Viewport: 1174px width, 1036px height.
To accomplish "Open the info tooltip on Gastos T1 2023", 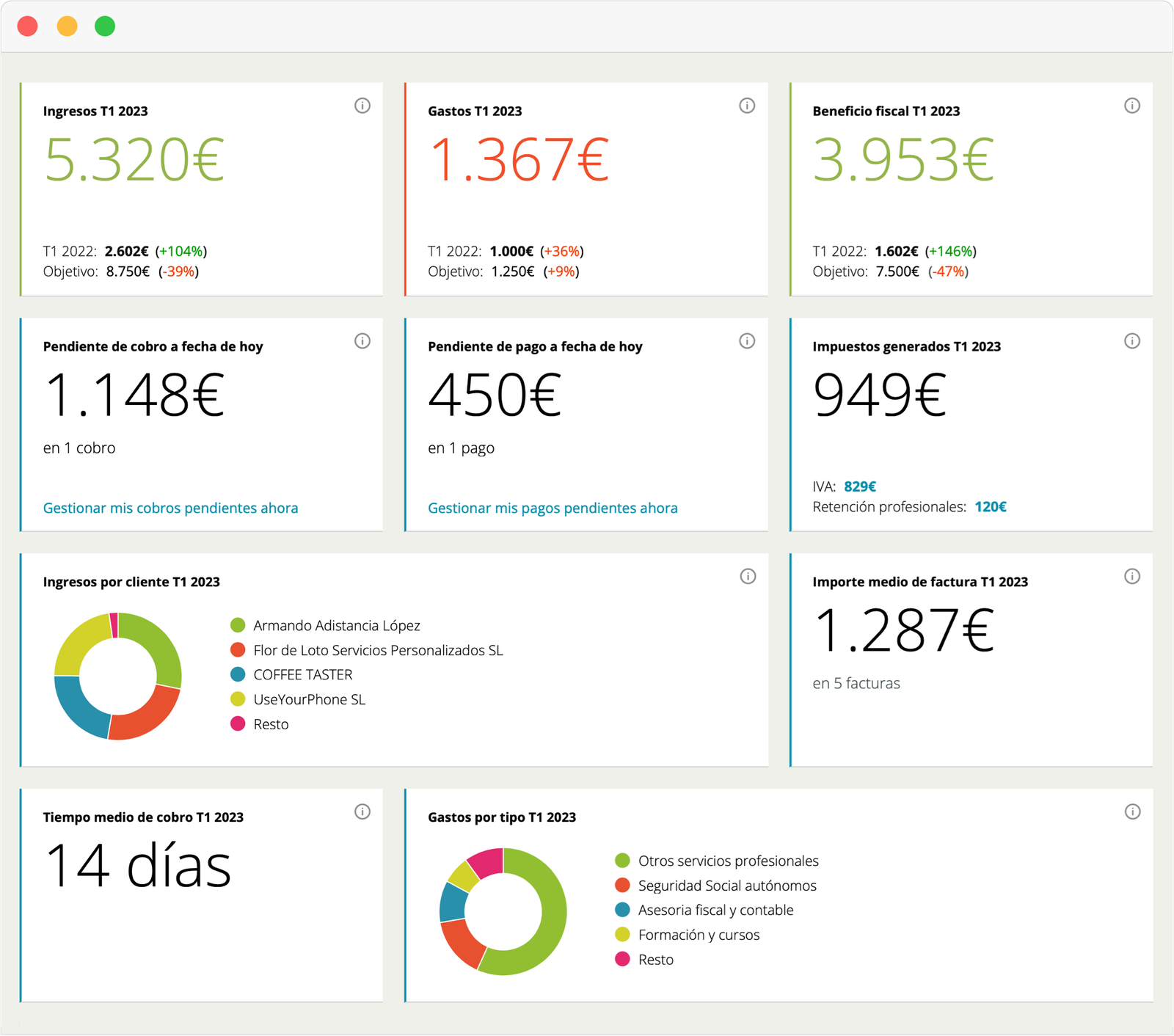I will coord(747,105).
